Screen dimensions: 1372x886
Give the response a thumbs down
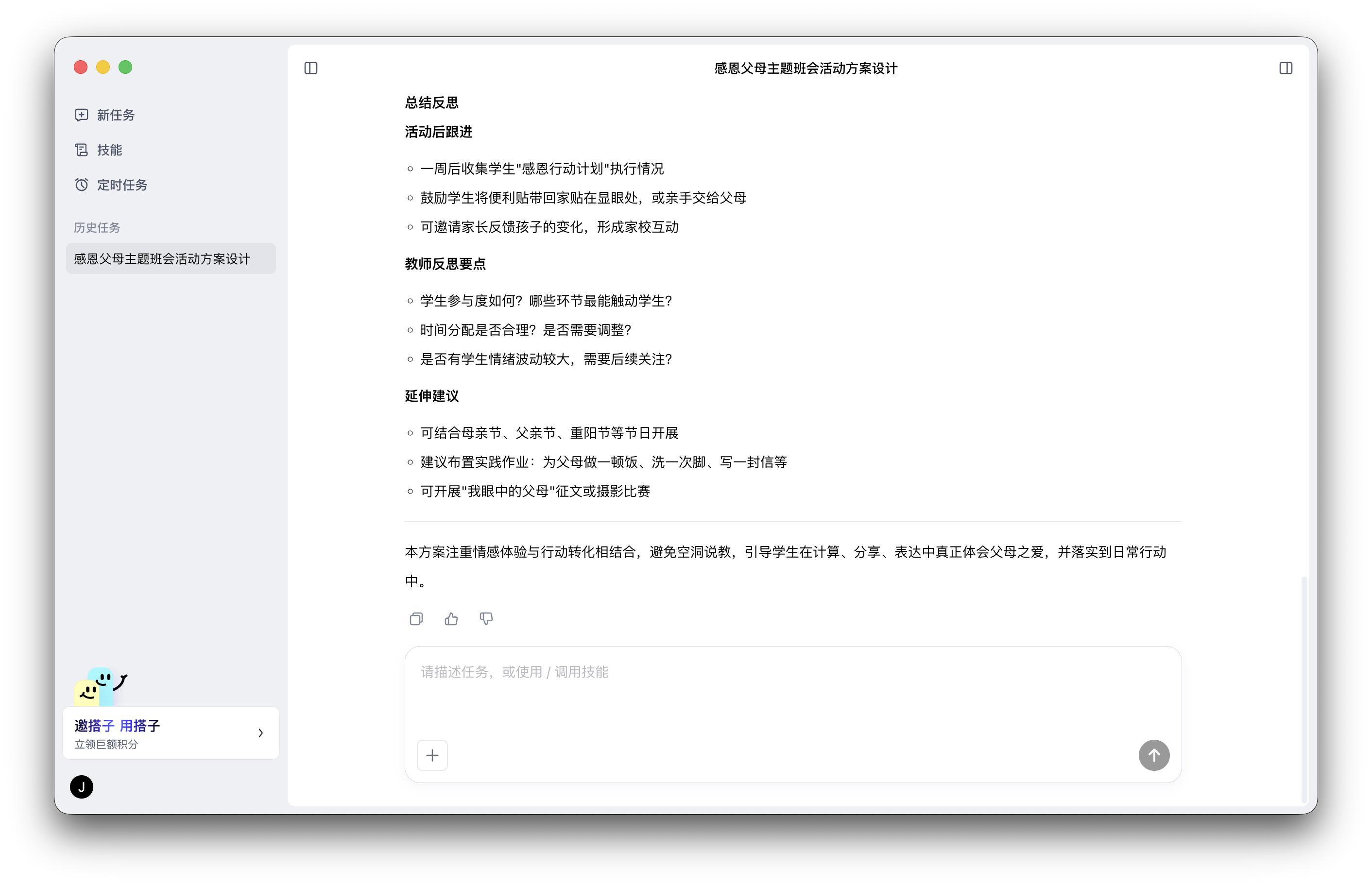click(x=486, y=618)
